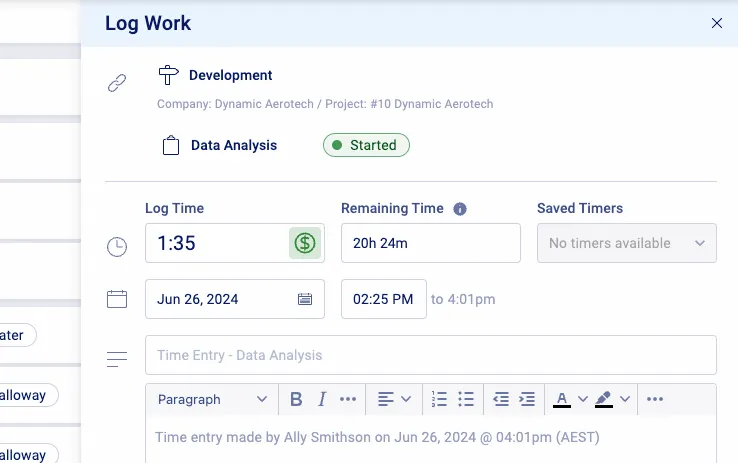The image size is (738, 463).
Task: Open the font color dropdown arrow
Action: pyautogui.click(x=583, y=399)
